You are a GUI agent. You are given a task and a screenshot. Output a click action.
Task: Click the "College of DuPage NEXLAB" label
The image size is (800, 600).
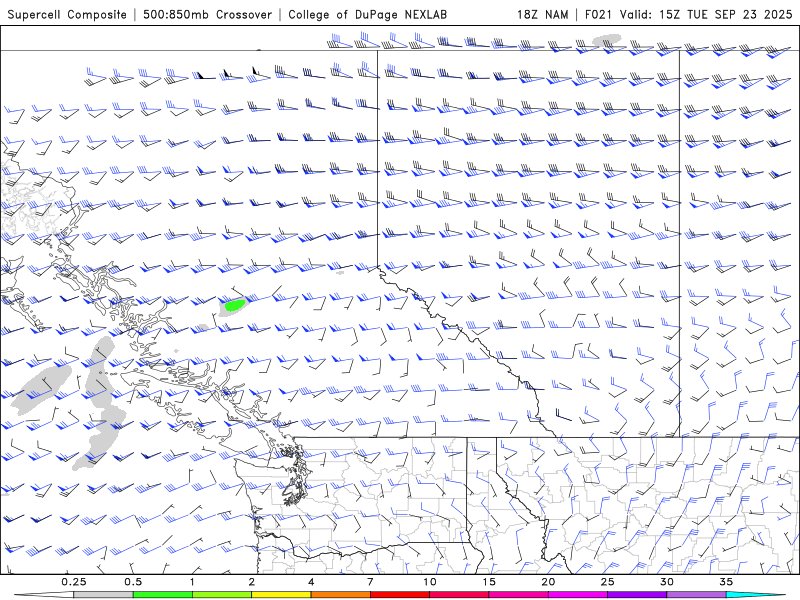(367, 14)
